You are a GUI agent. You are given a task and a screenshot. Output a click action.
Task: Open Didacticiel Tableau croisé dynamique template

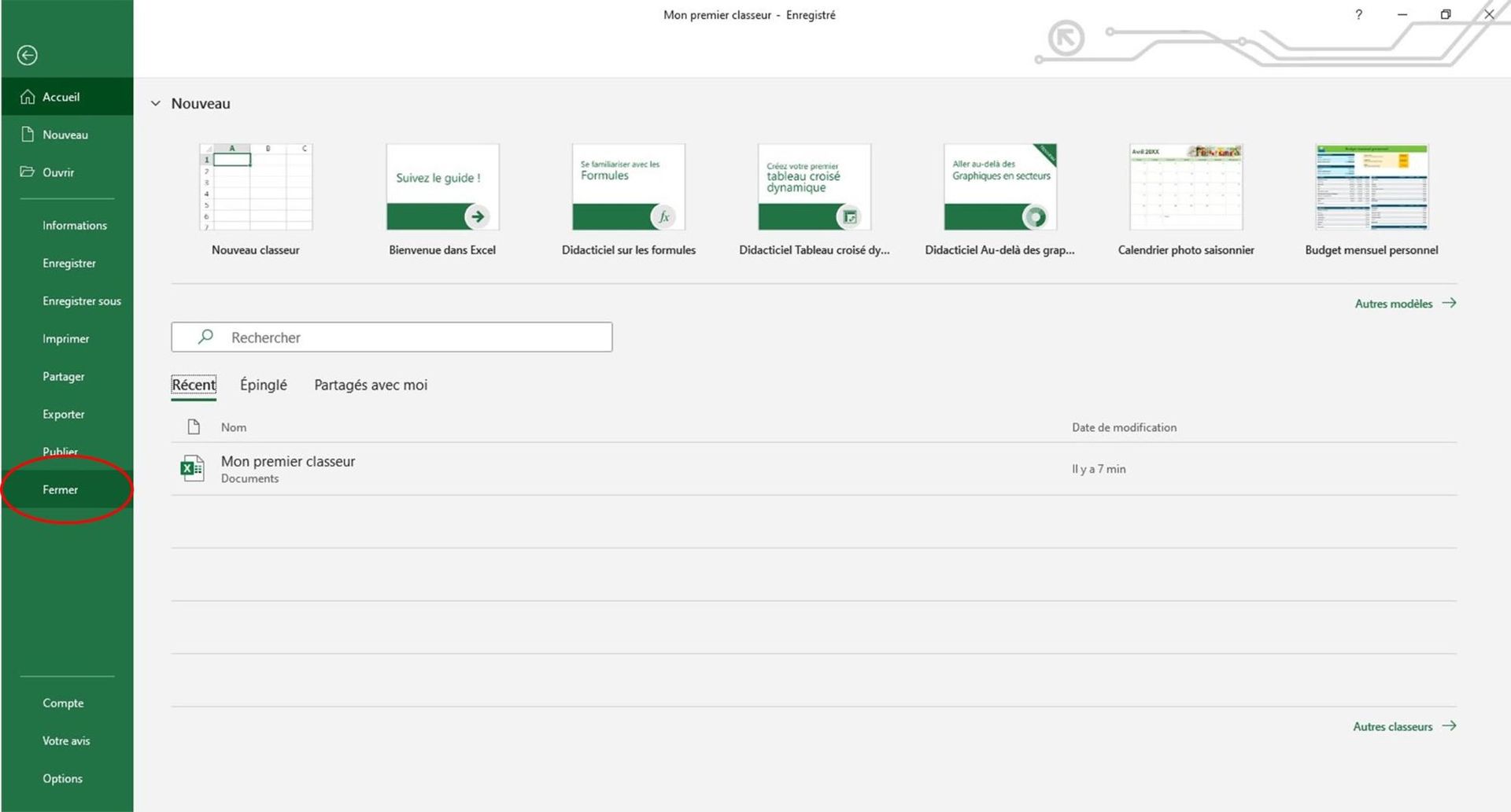815,201
